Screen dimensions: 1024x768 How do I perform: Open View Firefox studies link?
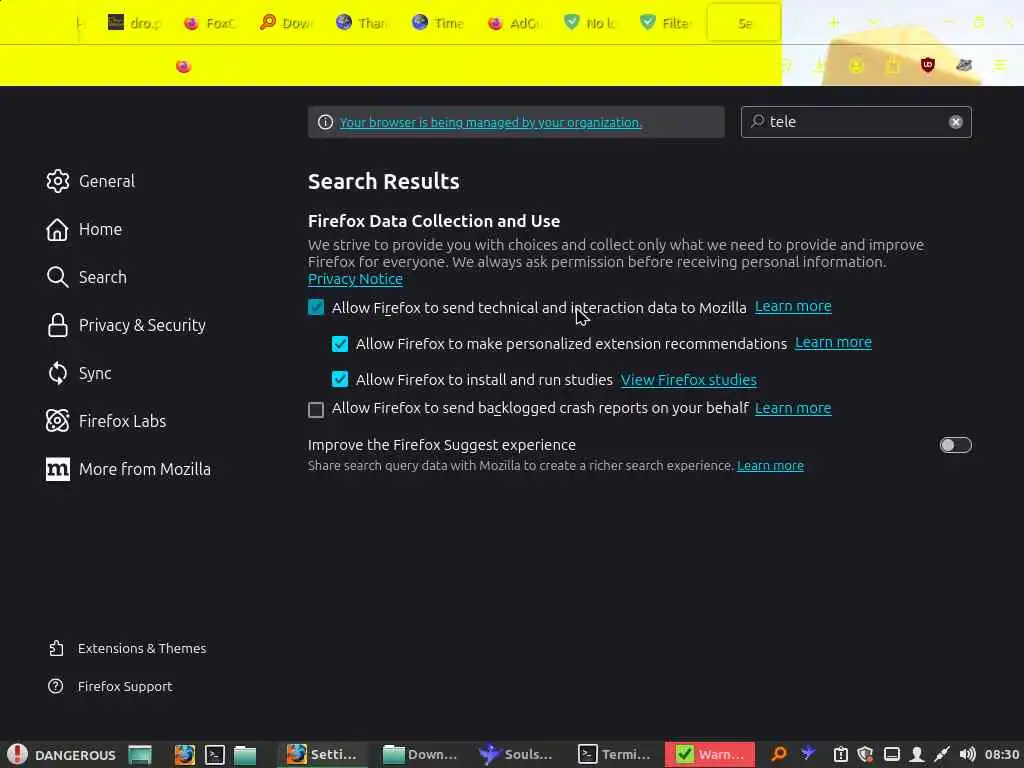coord(688,379)
